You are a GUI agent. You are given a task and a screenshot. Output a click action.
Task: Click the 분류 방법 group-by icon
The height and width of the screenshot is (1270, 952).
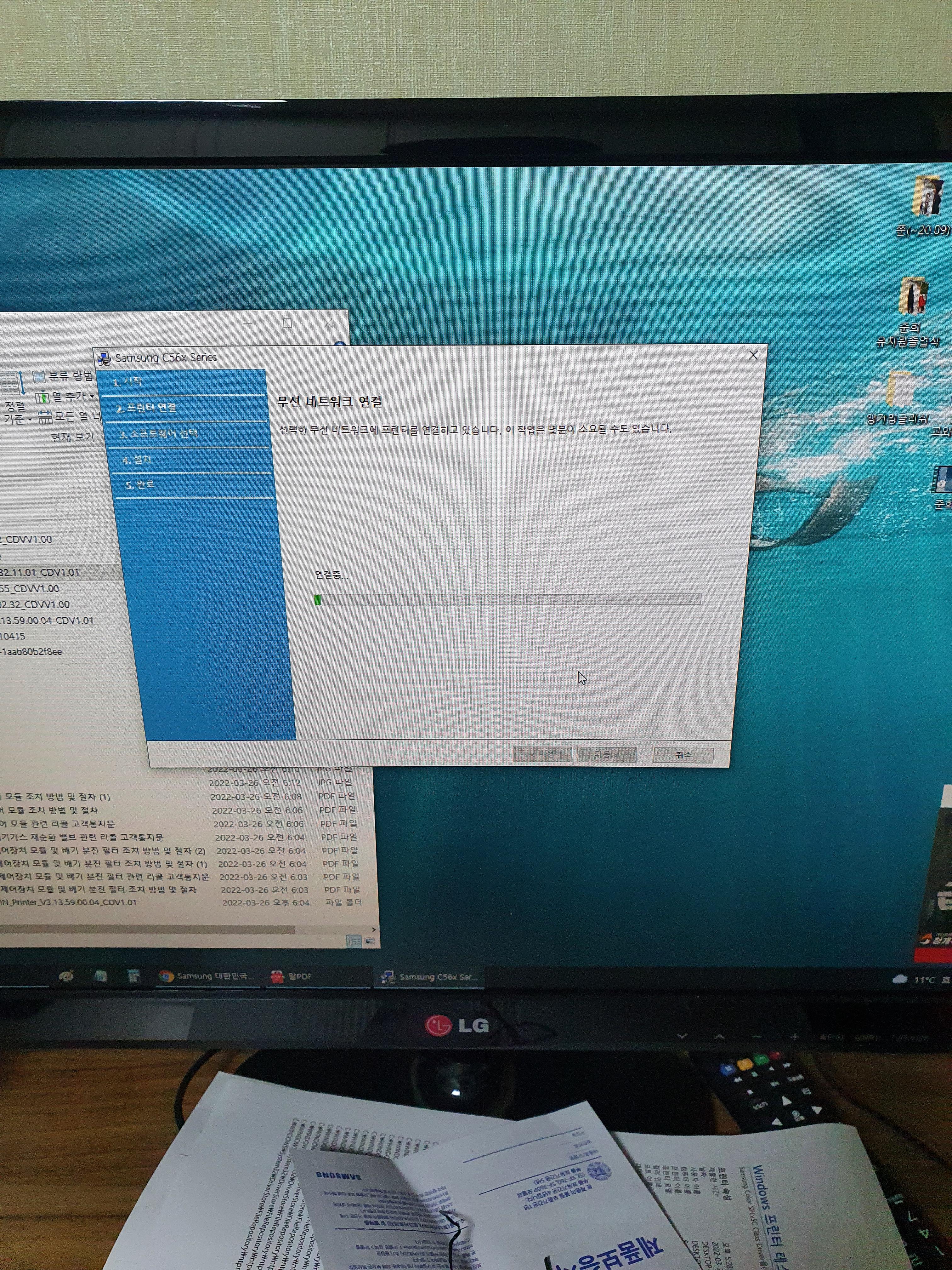tap(39, 377)
